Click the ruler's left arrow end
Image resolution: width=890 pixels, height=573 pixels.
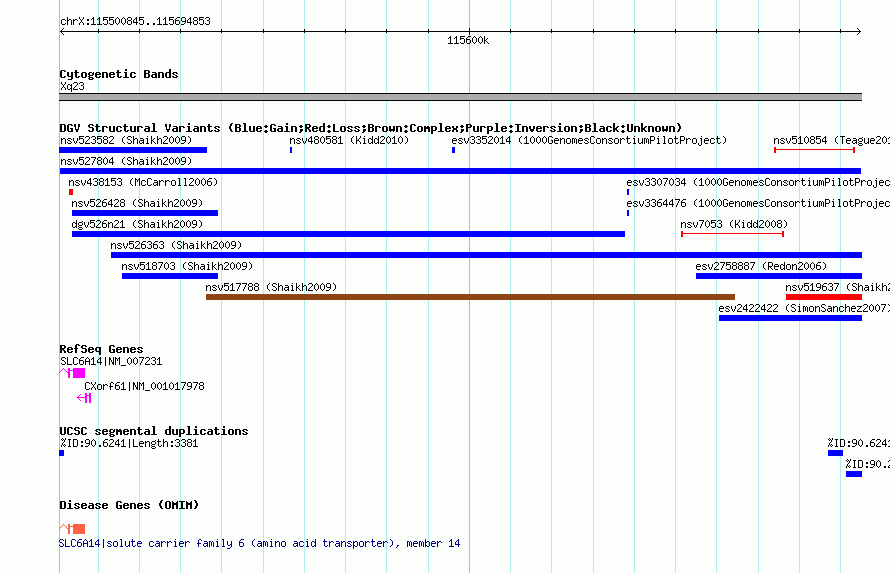[x=62, y=31]
